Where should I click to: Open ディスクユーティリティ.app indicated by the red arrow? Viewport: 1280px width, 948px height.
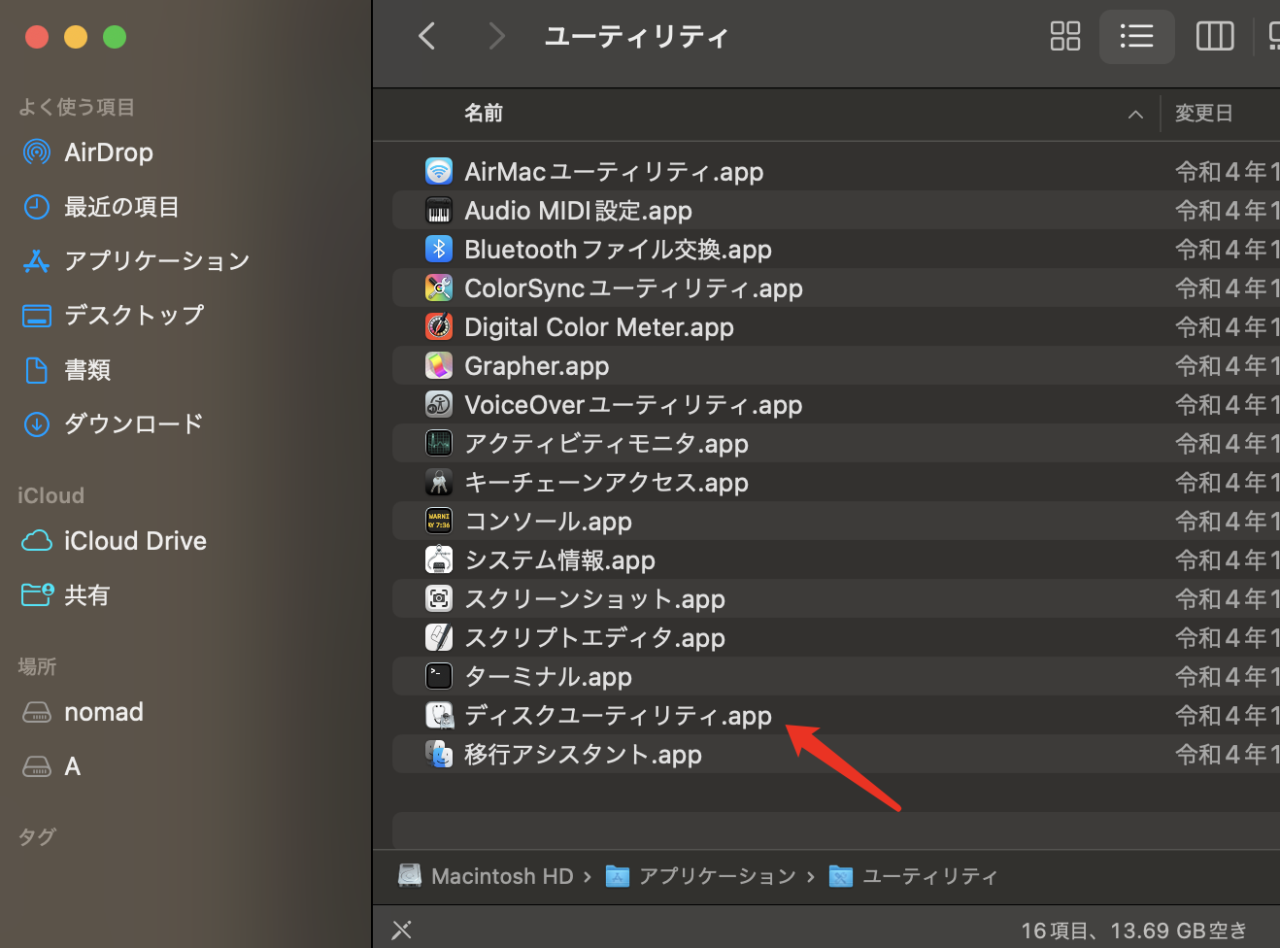(x=618, y=715)
